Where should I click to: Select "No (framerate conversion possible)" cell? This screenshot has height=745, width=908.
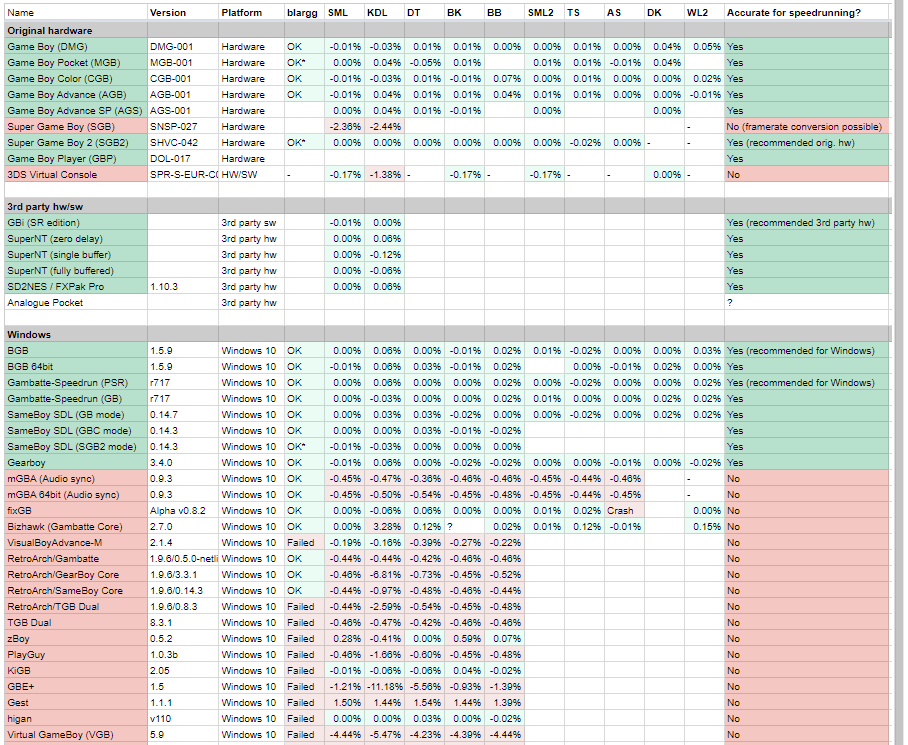point(807,126)
